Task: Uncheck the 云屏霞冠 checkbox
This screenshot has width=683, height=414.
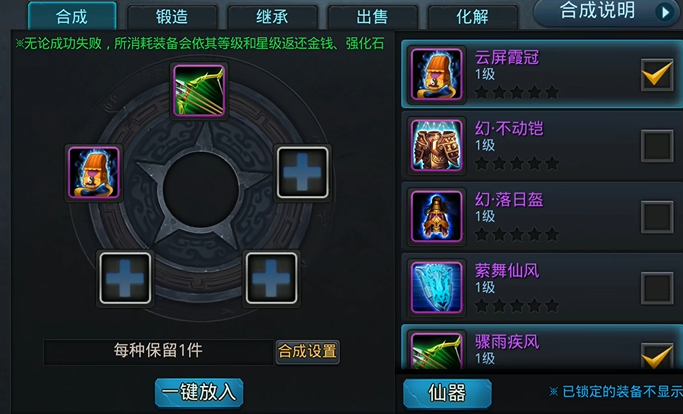Action: click(657, 75)
